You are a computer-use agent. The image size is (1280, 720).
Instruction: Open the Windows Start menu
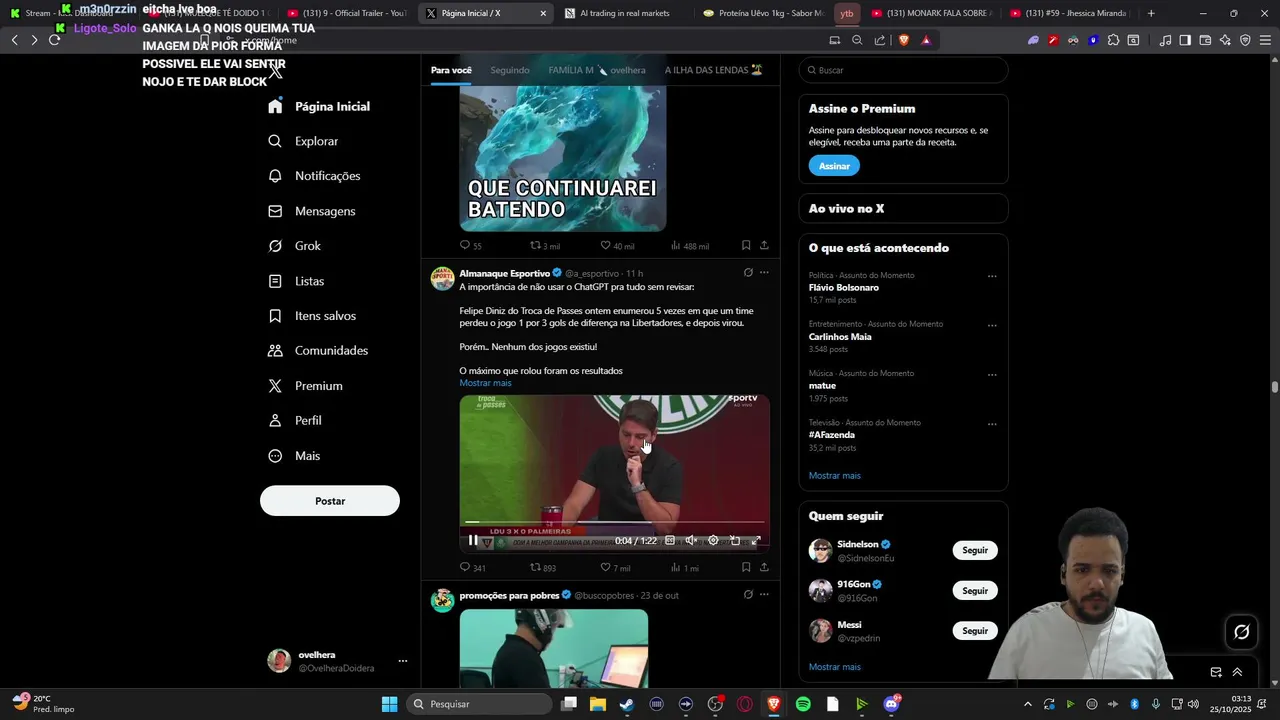(389, 704)
